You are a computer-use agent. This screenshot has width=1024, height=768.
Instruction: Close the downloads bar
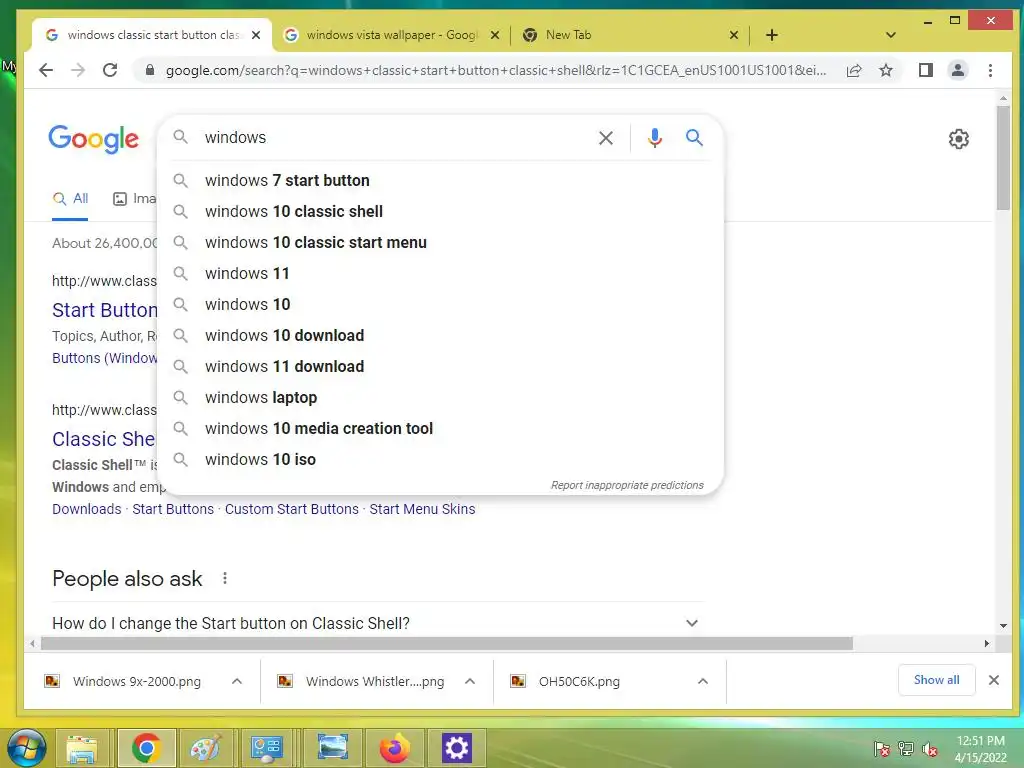coord(993,680)
